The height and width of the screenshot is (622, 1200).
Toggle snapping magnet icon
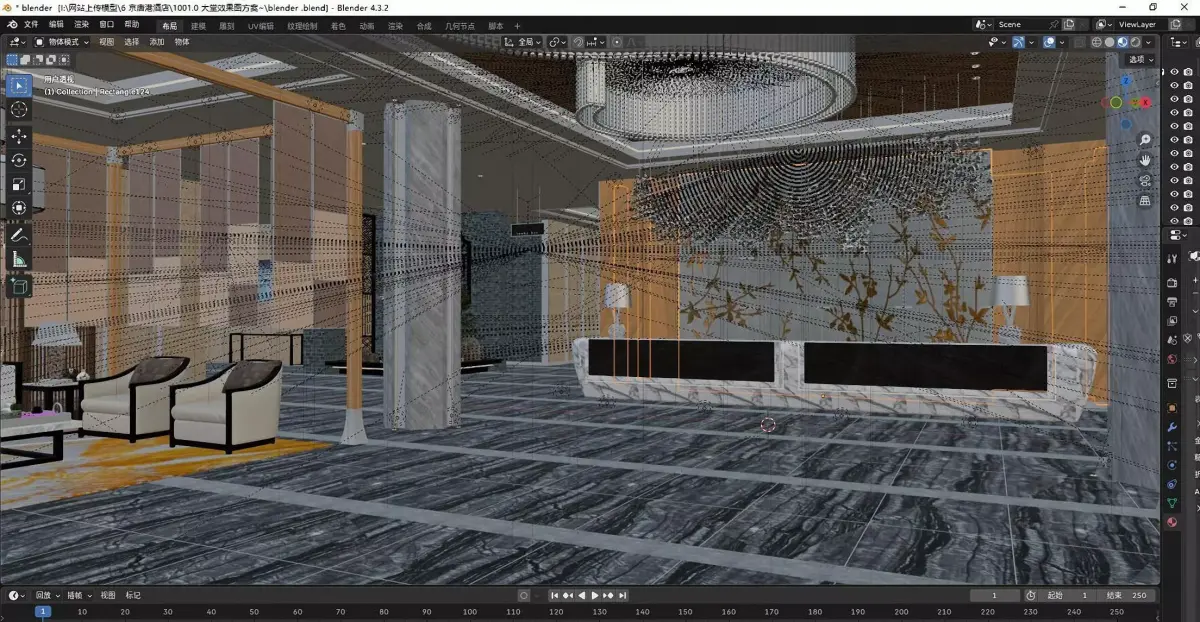click(579, 42)
